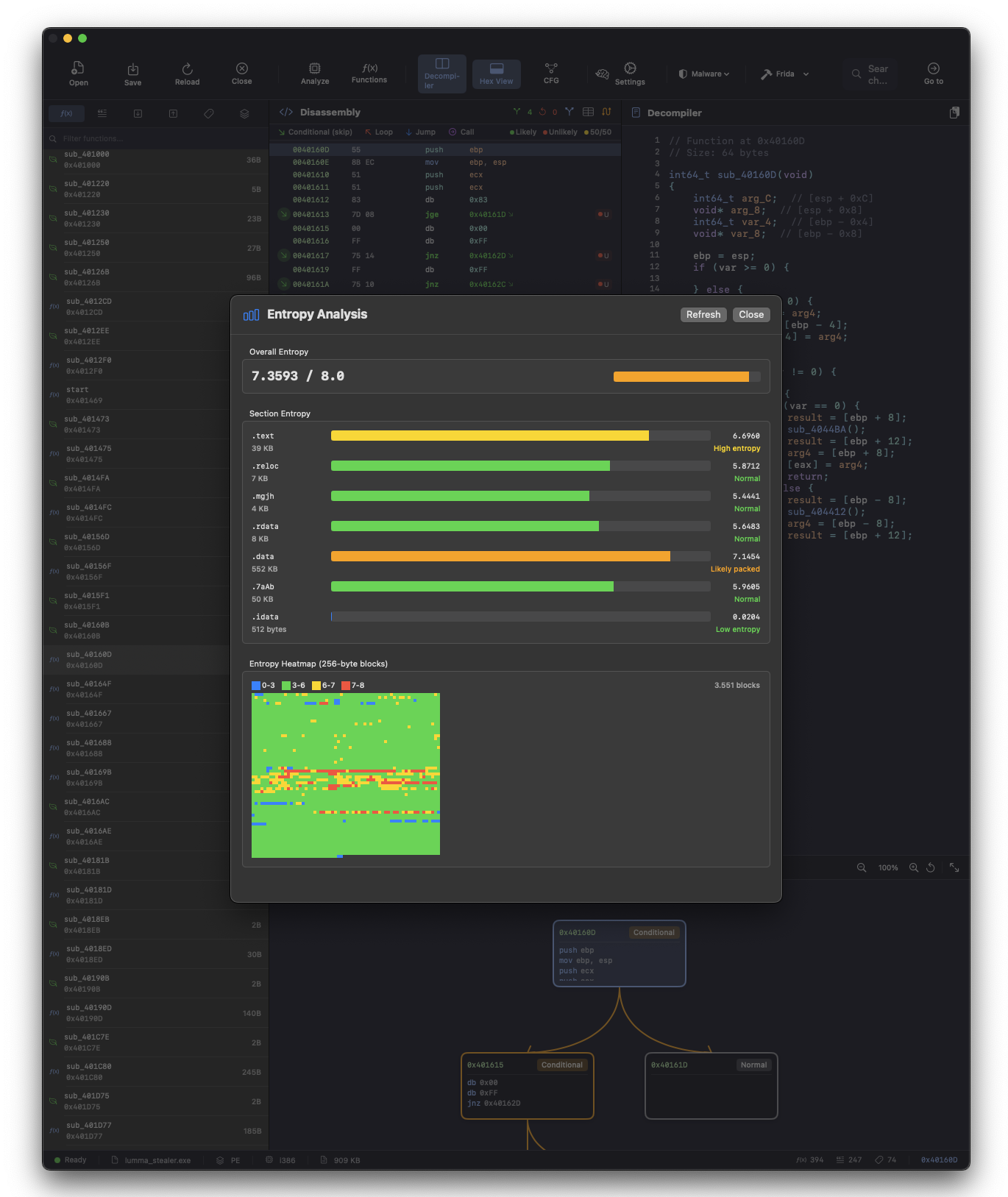Reload the binary with Reload icon
1008x1197 pixels.
pyautogui.click(x=187, y=74)
